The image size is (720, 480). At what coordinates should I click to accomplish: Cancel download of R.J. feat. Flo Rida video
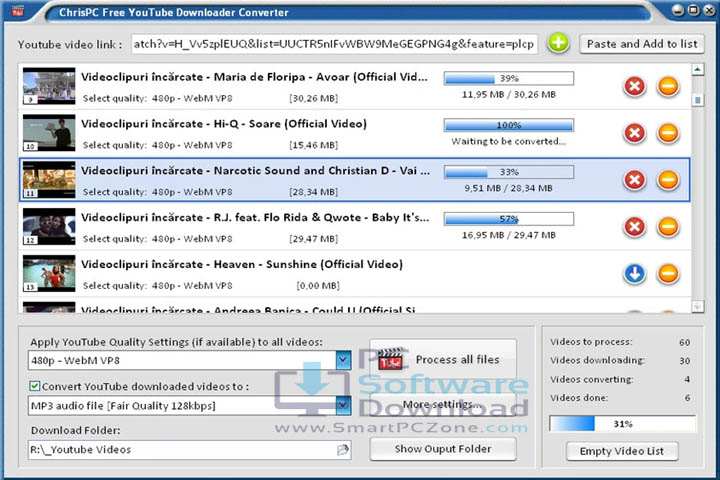click(x=635, y=226)
